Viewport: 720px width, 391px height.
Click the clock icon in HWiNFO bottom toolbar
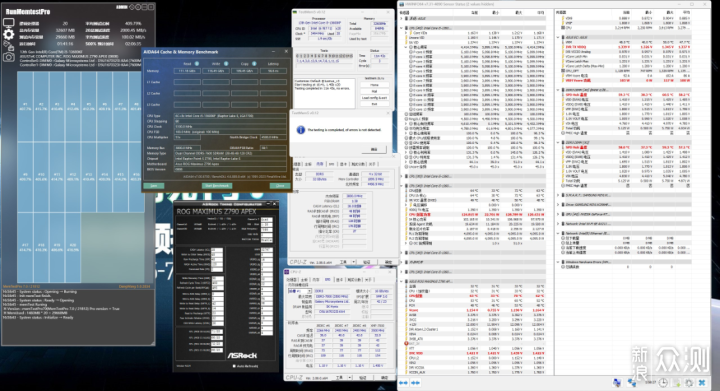point(663,382)
